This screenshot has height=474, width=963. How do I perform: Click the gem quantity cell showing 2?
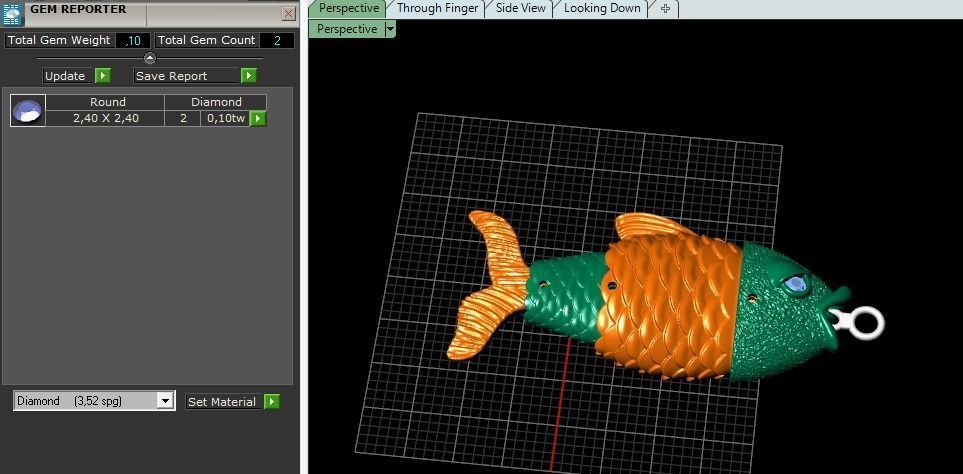coord(183,118)
